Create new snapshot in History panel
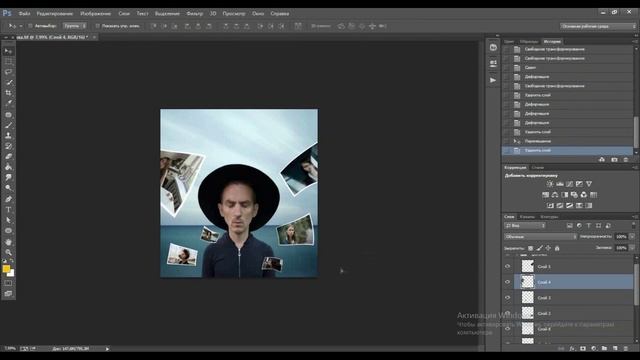 click(614, 160)
